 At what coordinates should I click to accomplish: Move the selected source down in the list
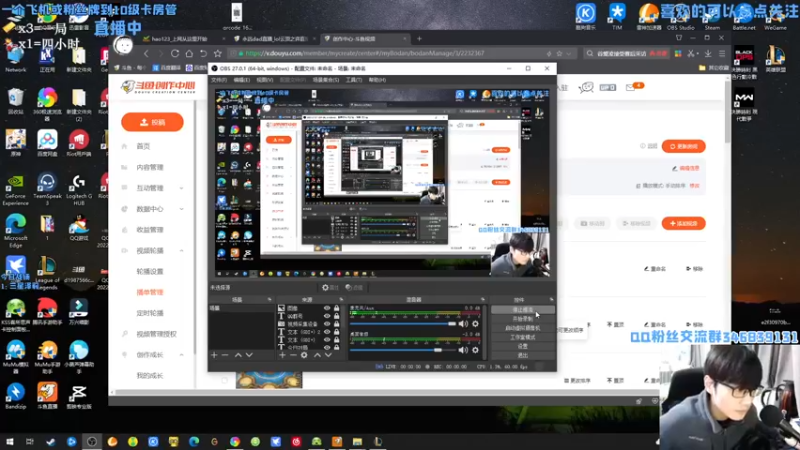tap(328, 355)
